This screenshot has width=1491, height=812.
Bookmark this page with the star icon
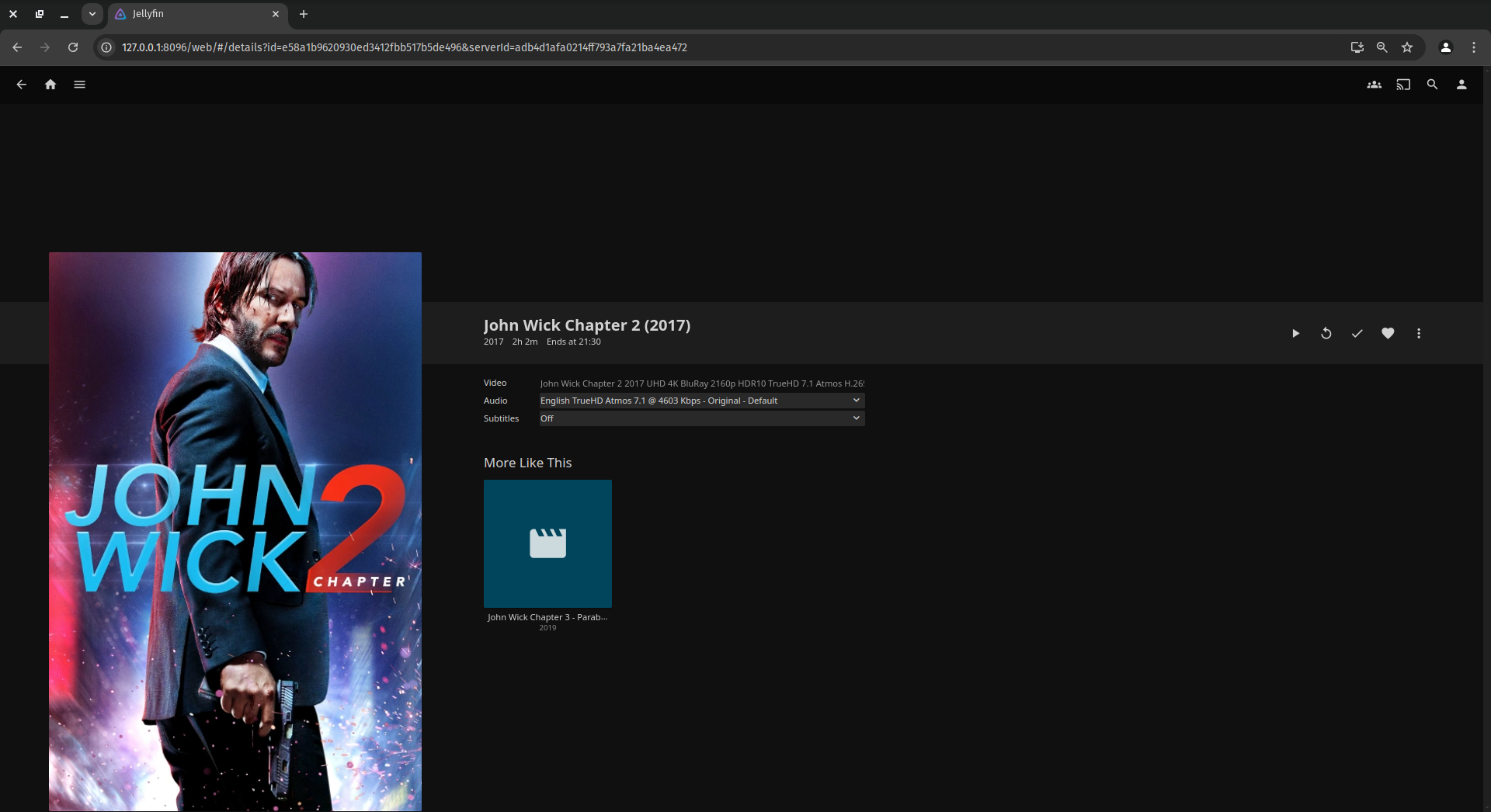coord(1407,47)
